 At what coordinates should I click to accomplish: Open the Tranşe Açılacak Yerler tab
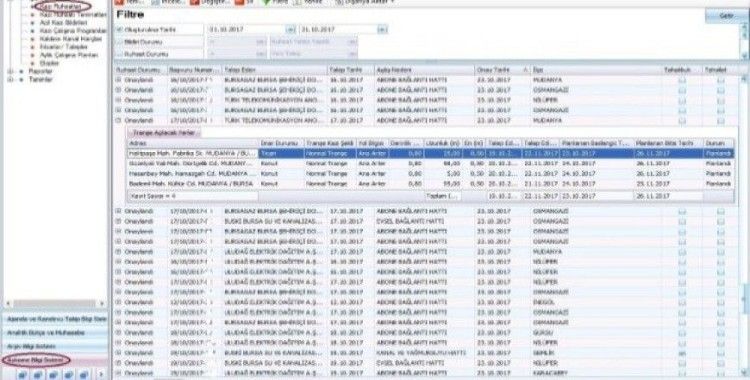pyautogui.click(x=164, y=133)
